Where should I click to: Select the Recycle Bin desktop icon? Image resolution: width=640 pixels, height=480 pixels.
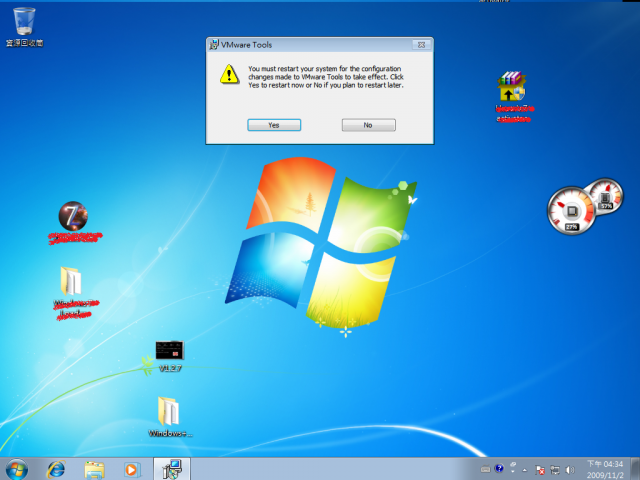click(24, 27)
